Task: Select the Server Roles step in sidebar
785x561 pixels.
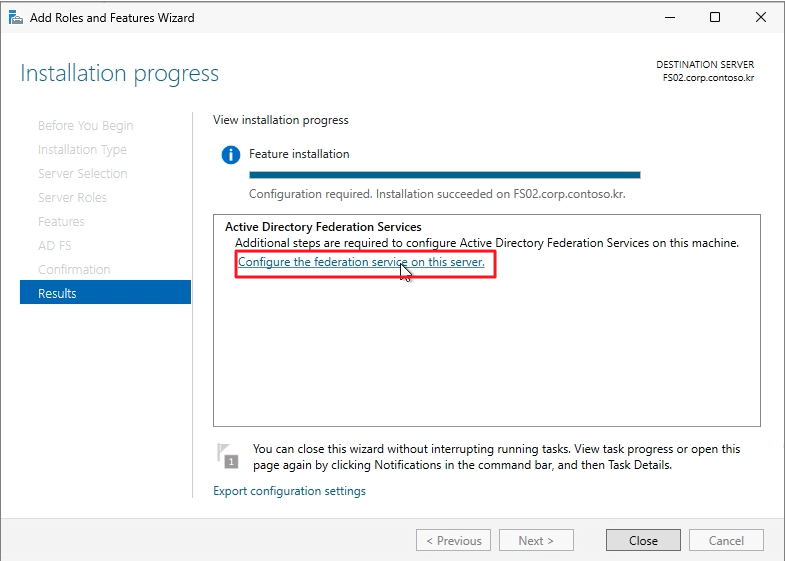Action: coord(72,197)
